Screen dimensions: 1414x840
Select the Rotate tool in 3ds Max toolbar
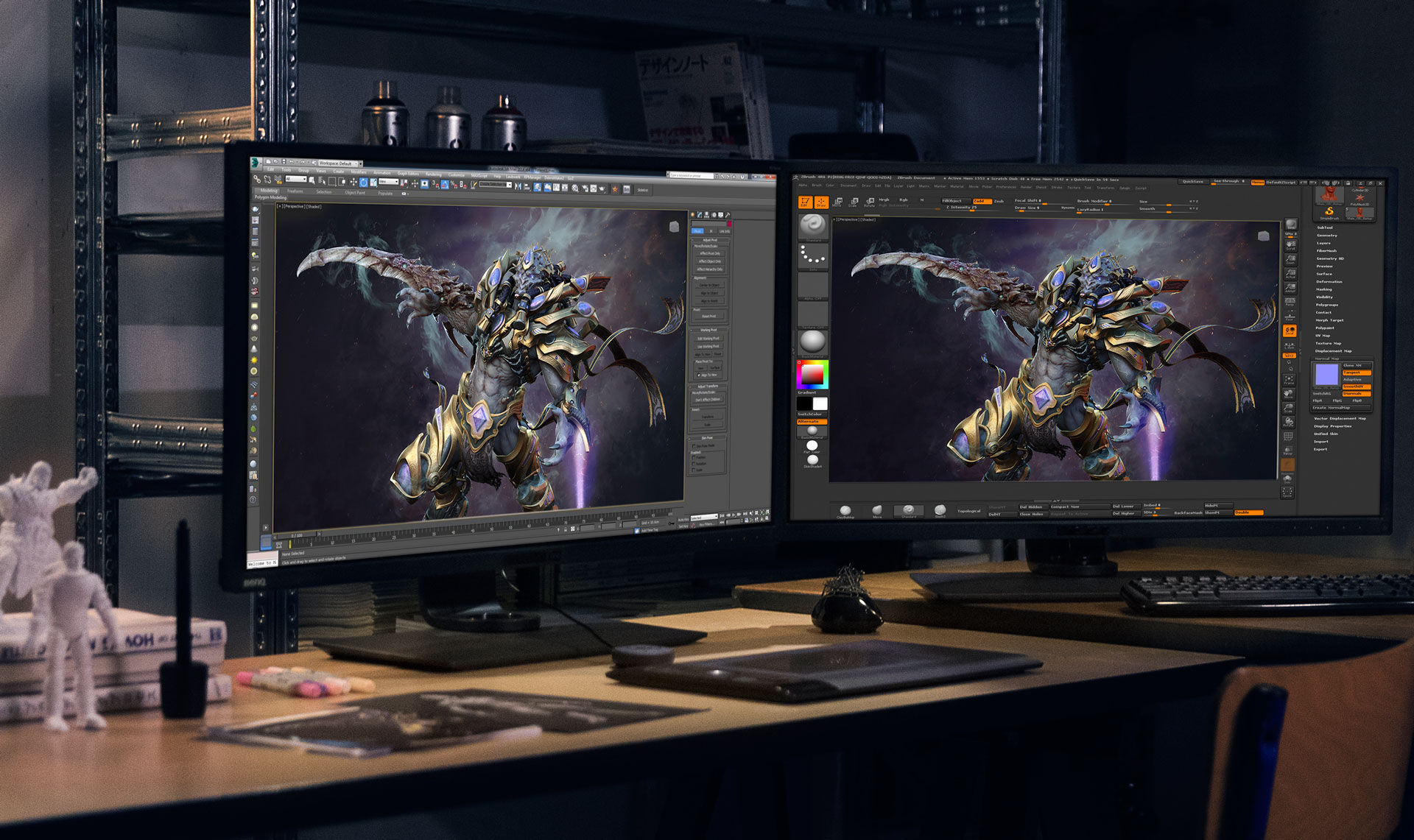363,182
